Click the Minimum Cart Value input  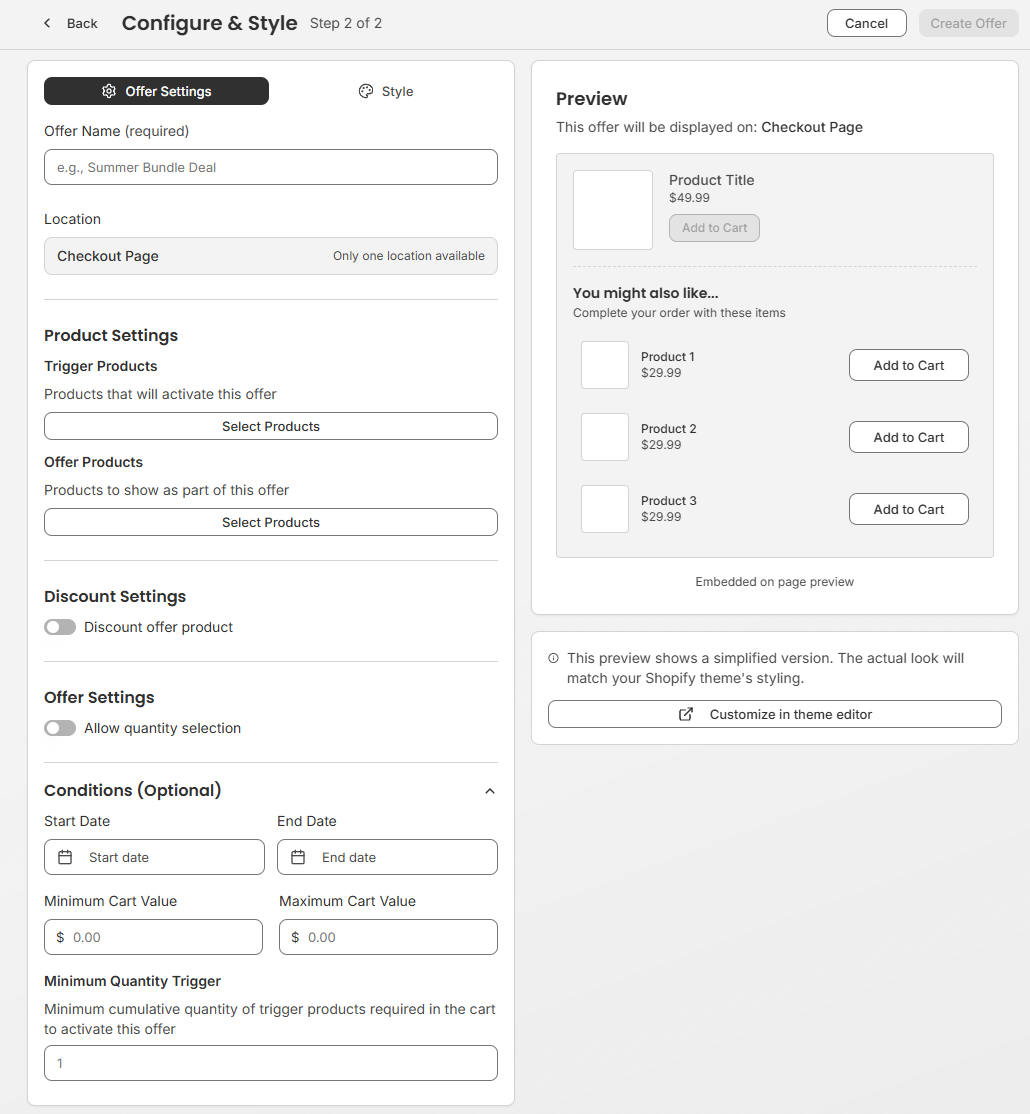coord(153,937)
